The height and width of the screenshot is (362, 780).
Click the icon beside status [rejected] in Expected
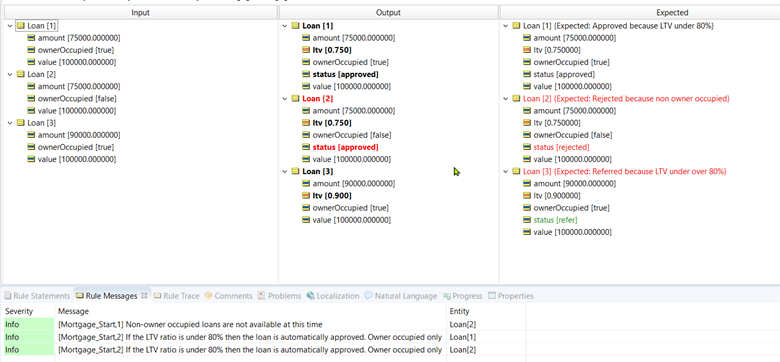527,147
